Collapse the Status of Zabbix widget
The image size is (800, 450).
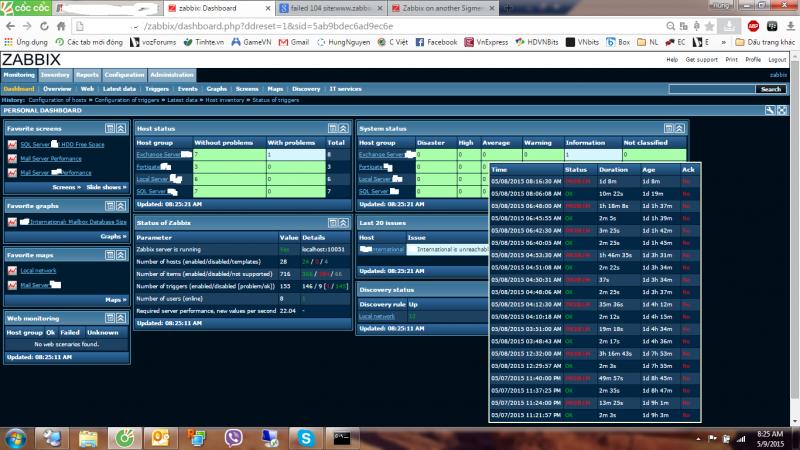click(344, 222)
